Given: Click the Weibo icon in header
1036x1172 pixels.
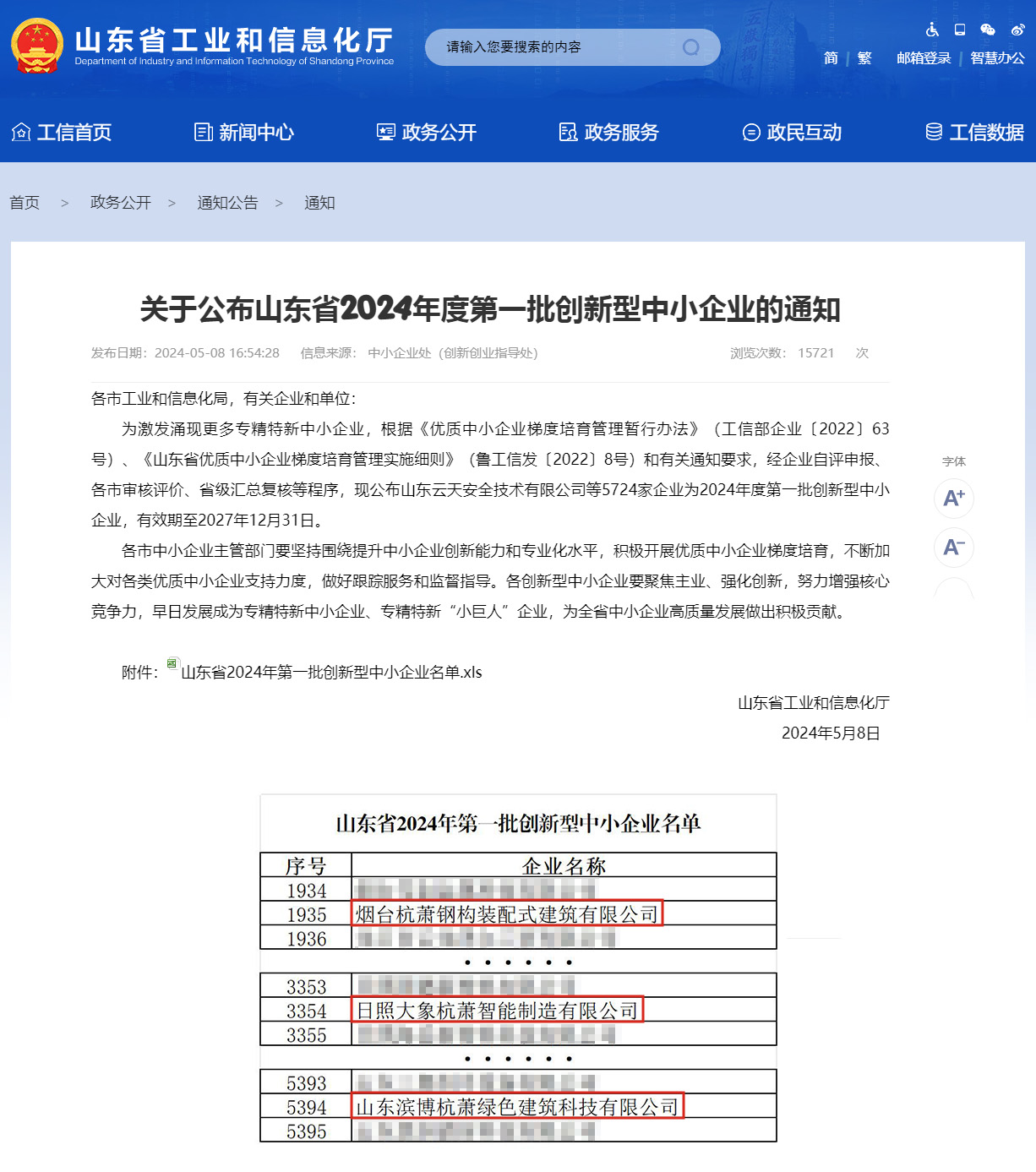Looking at the screenshot, I should pos(1017,30).
